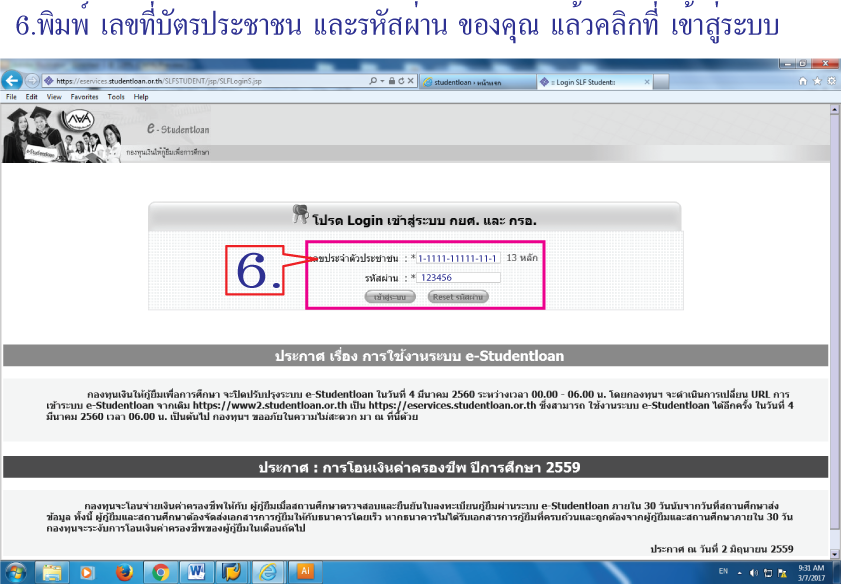841x585 pixels.
Task: Click the Reset รหัสผ่าน button
Action: tap(458, 297)
